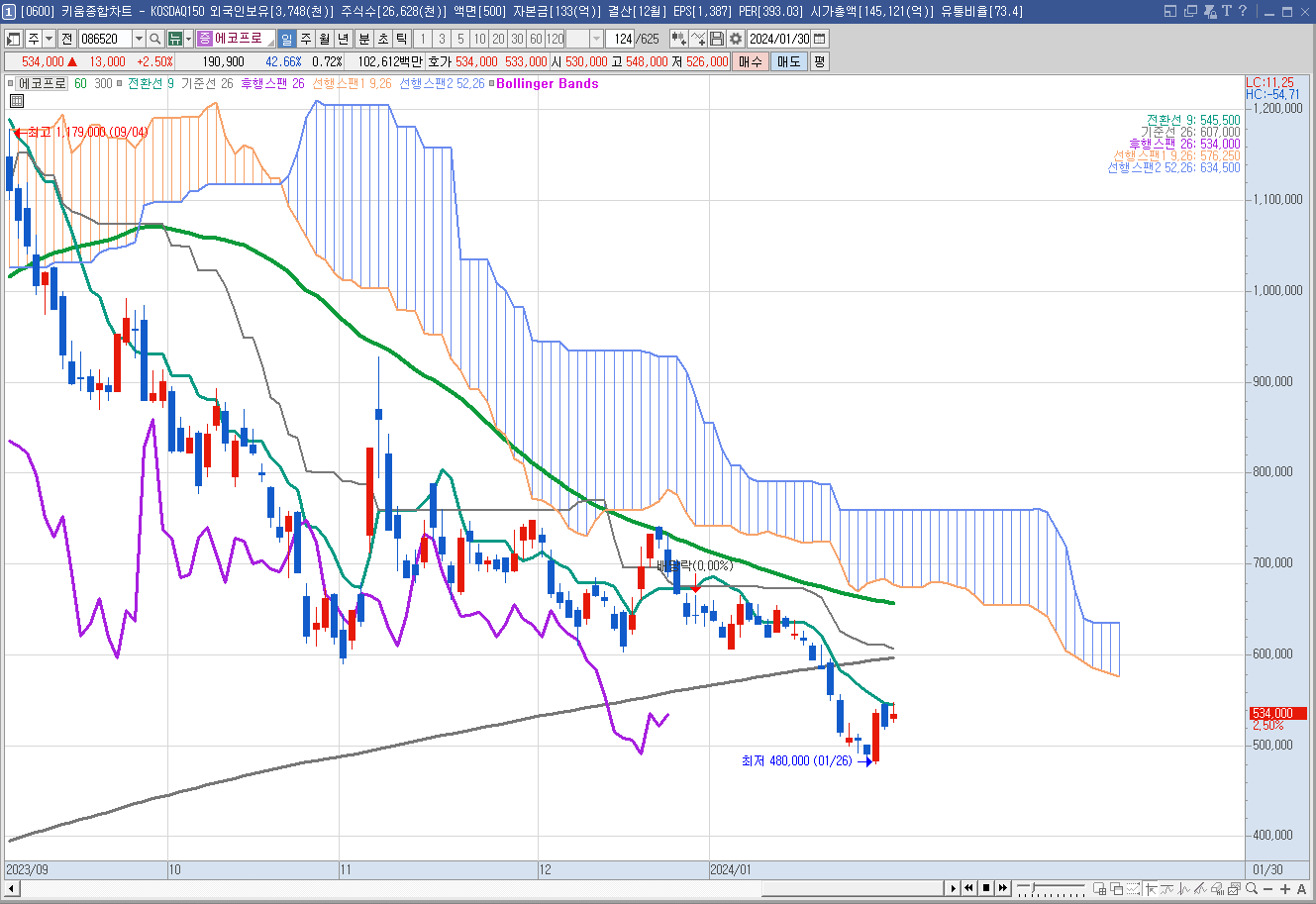
Task: Click the play button in bottom playback controls
Action: [954, 888]
